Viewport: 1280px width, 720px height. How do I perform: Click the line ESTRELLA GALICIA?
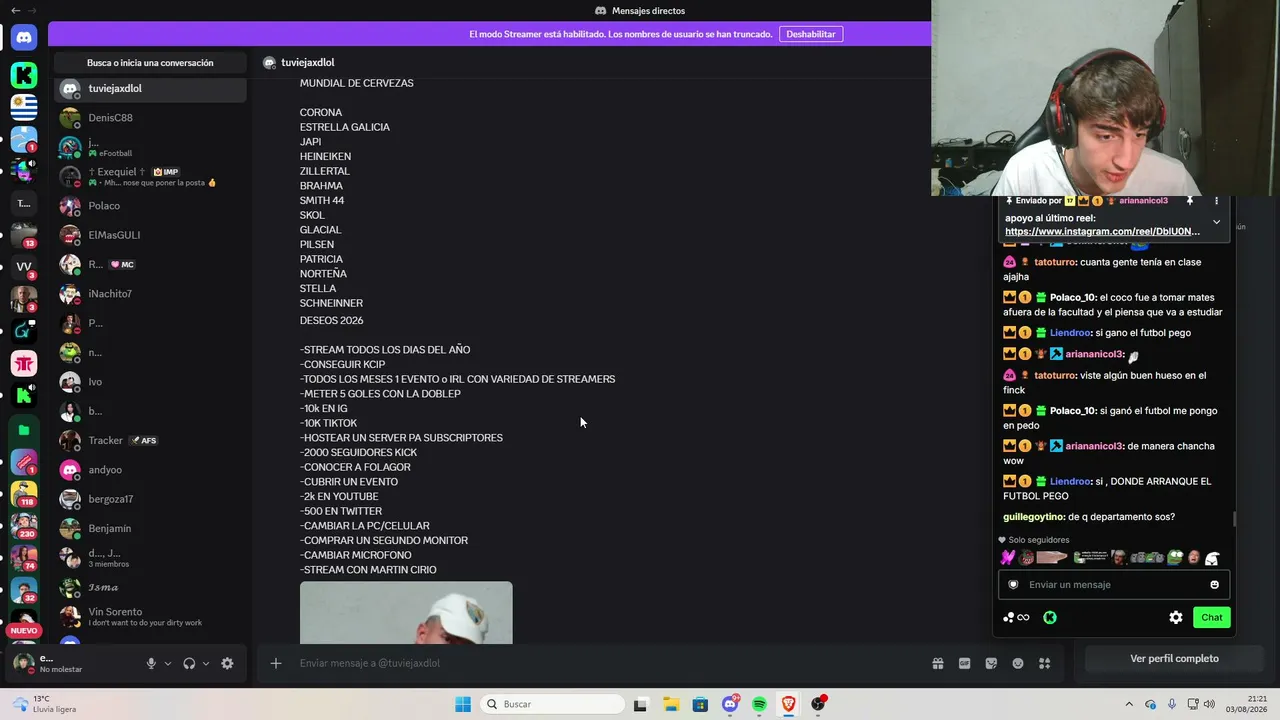(x=345, y=127)
